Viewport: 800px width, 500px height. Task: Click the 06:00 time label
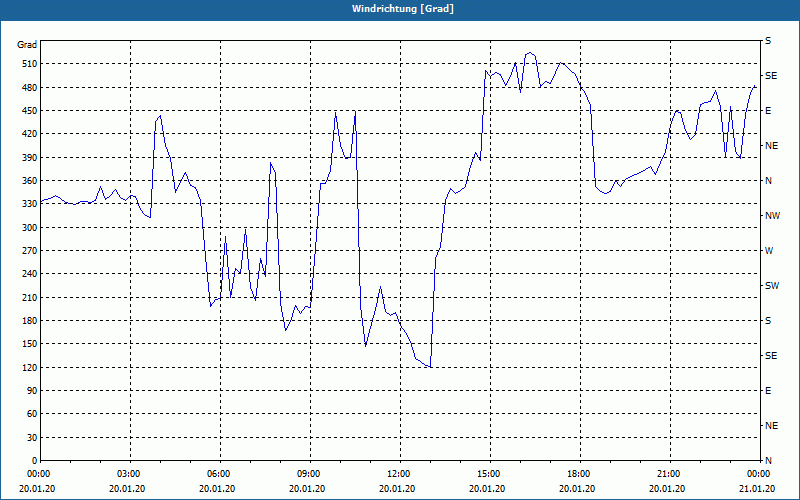220,474
